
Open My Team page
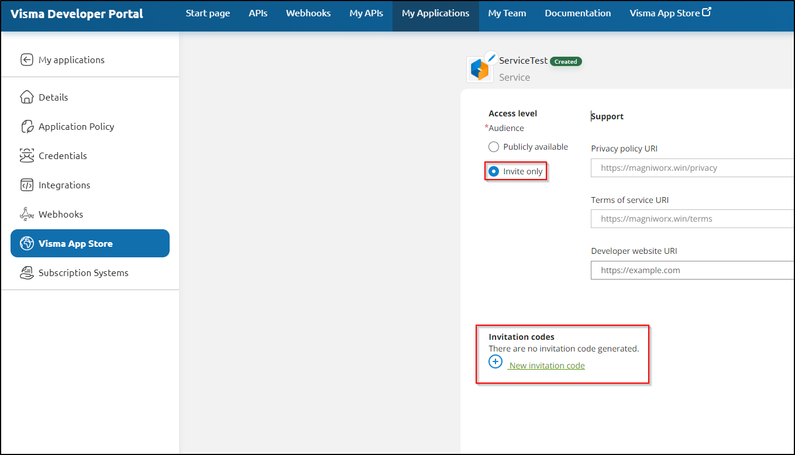(507, 13)
